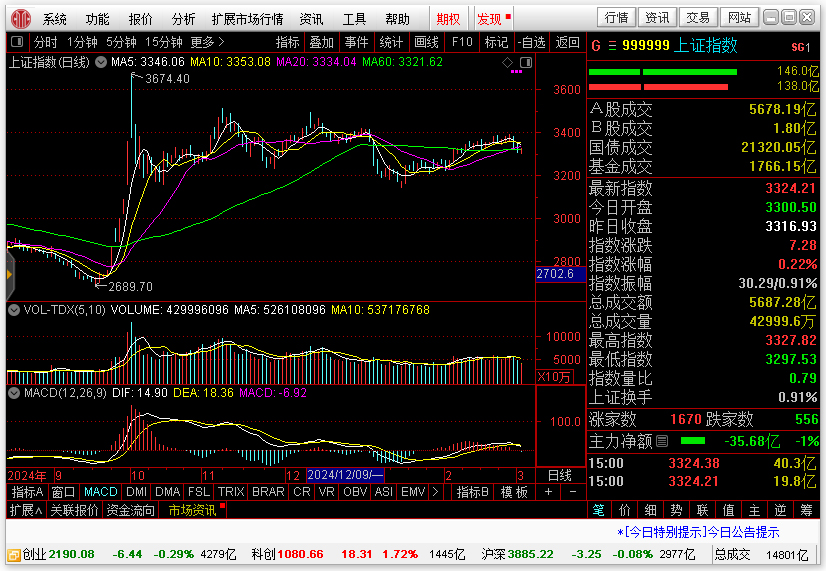Open the 报价 menu
Viewport: 826px width, 571px height.
pyautogui.click(x=141, y=19)
